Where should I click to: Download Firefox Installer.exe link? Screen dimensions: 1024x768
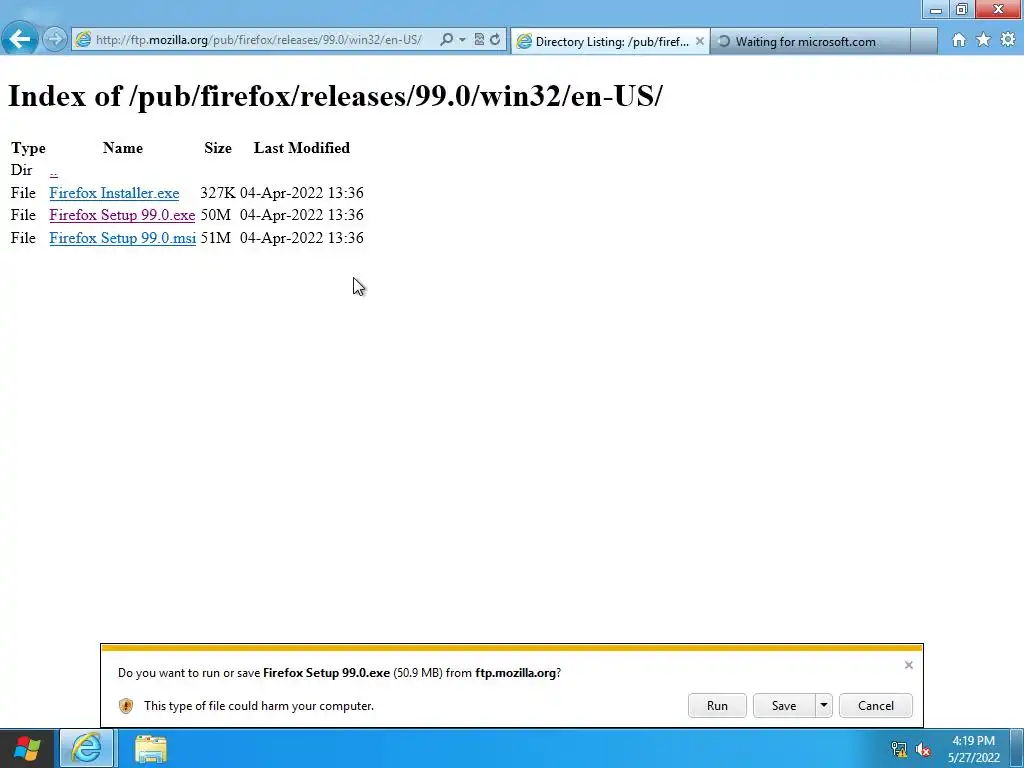[114, 193]
